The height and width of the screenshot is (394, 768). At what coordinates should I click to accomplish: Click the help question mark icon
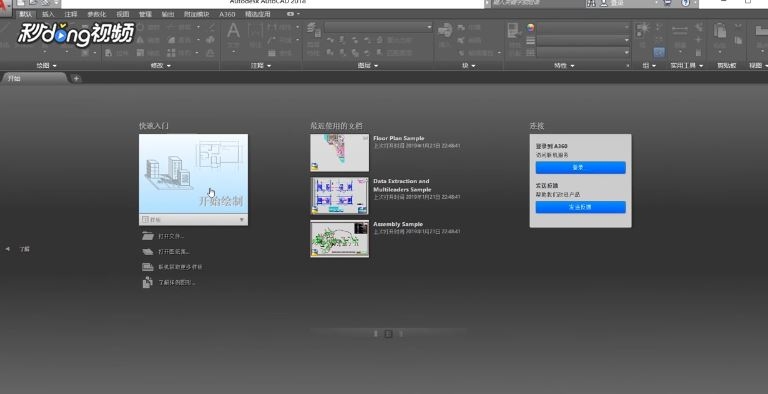click(685, 3)
